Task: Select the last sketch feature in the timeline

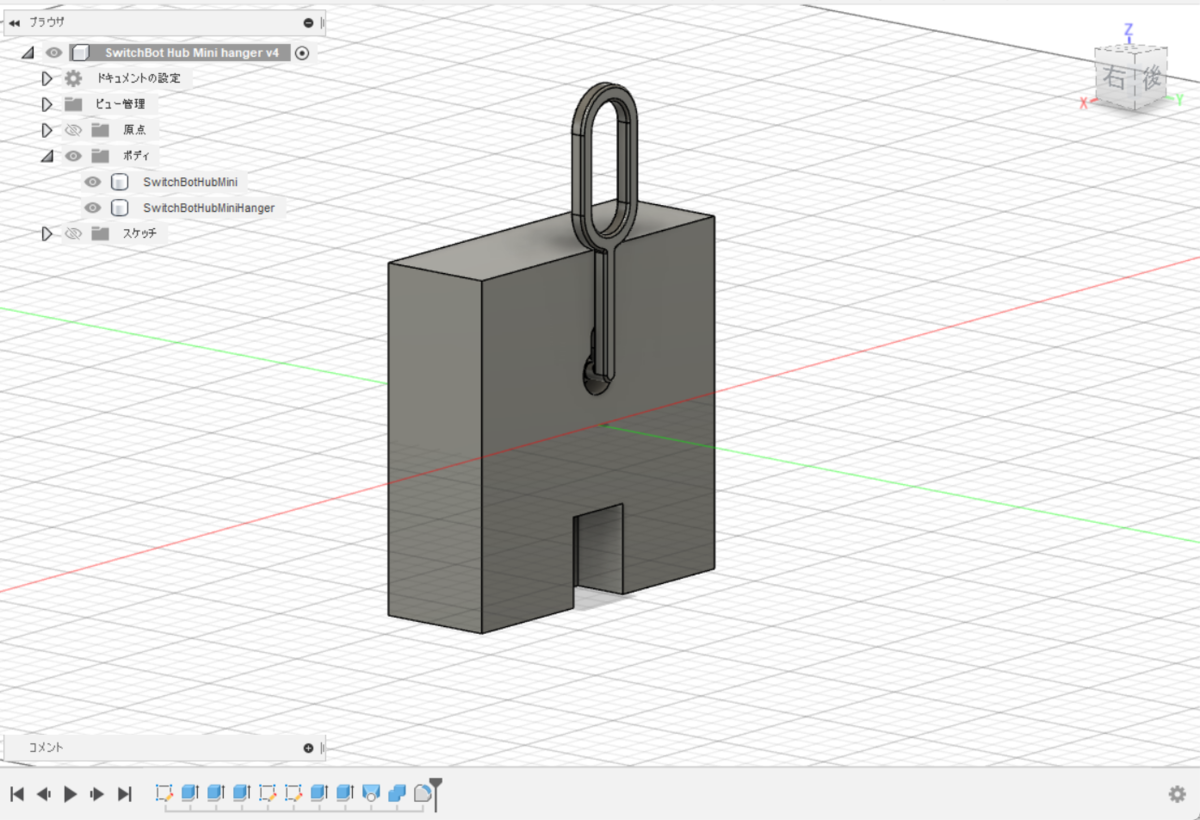Action: tap(293, 793)
